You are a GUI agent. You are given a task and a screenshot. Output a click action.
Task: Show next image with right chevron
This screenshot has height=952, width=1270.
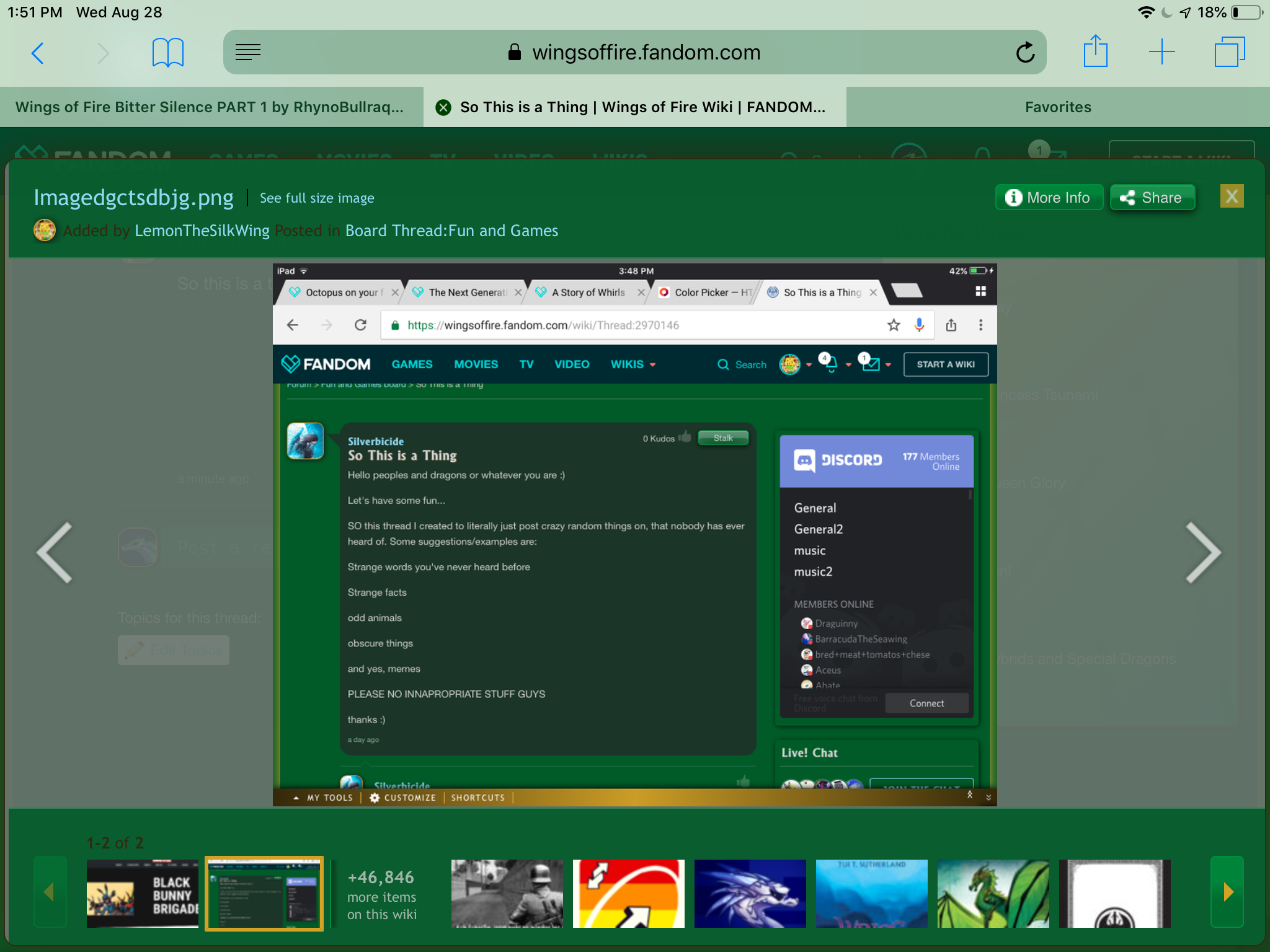point(1202,552)
